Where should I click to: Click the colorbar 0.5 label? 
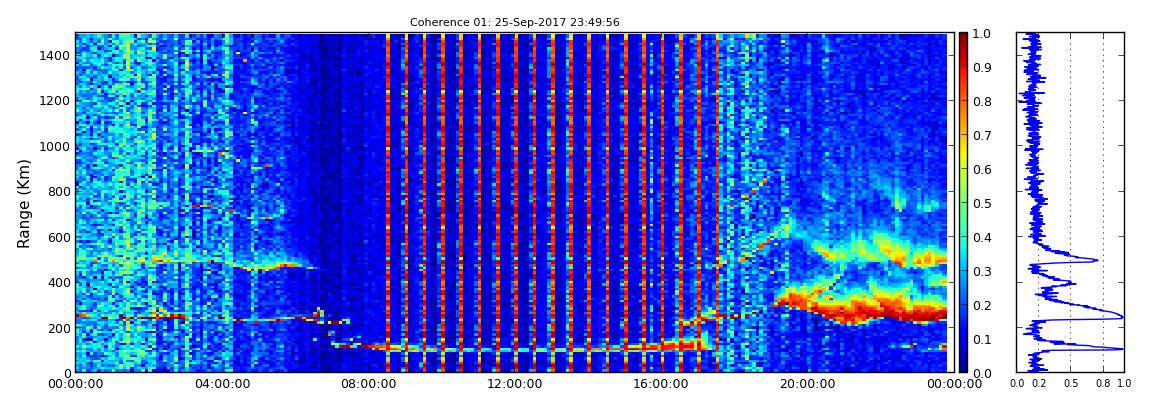coord(982,203)
